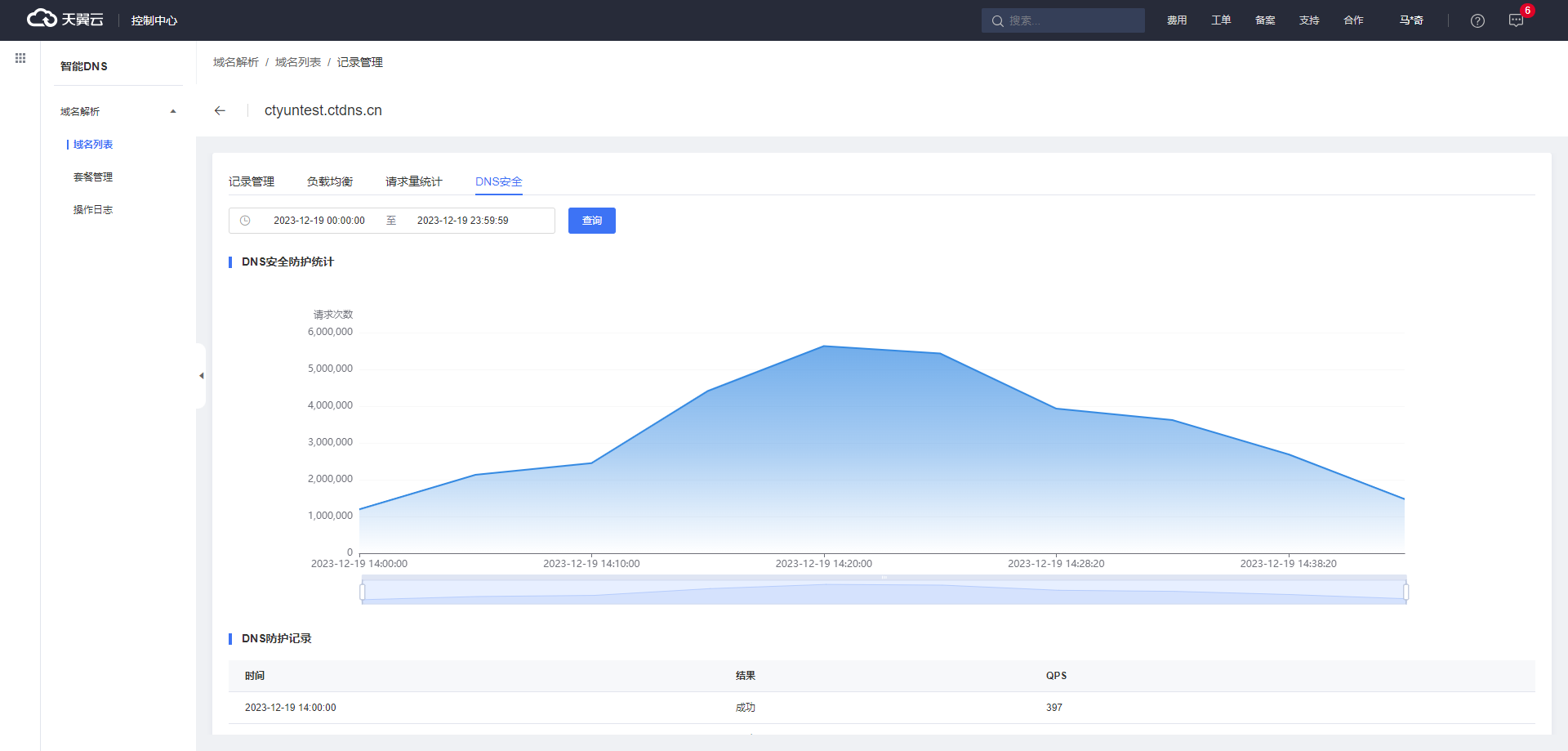1568x751 pixels.
Task: Click start date 2023-12-19 00:00:00 field
Action: pos(319,221)
